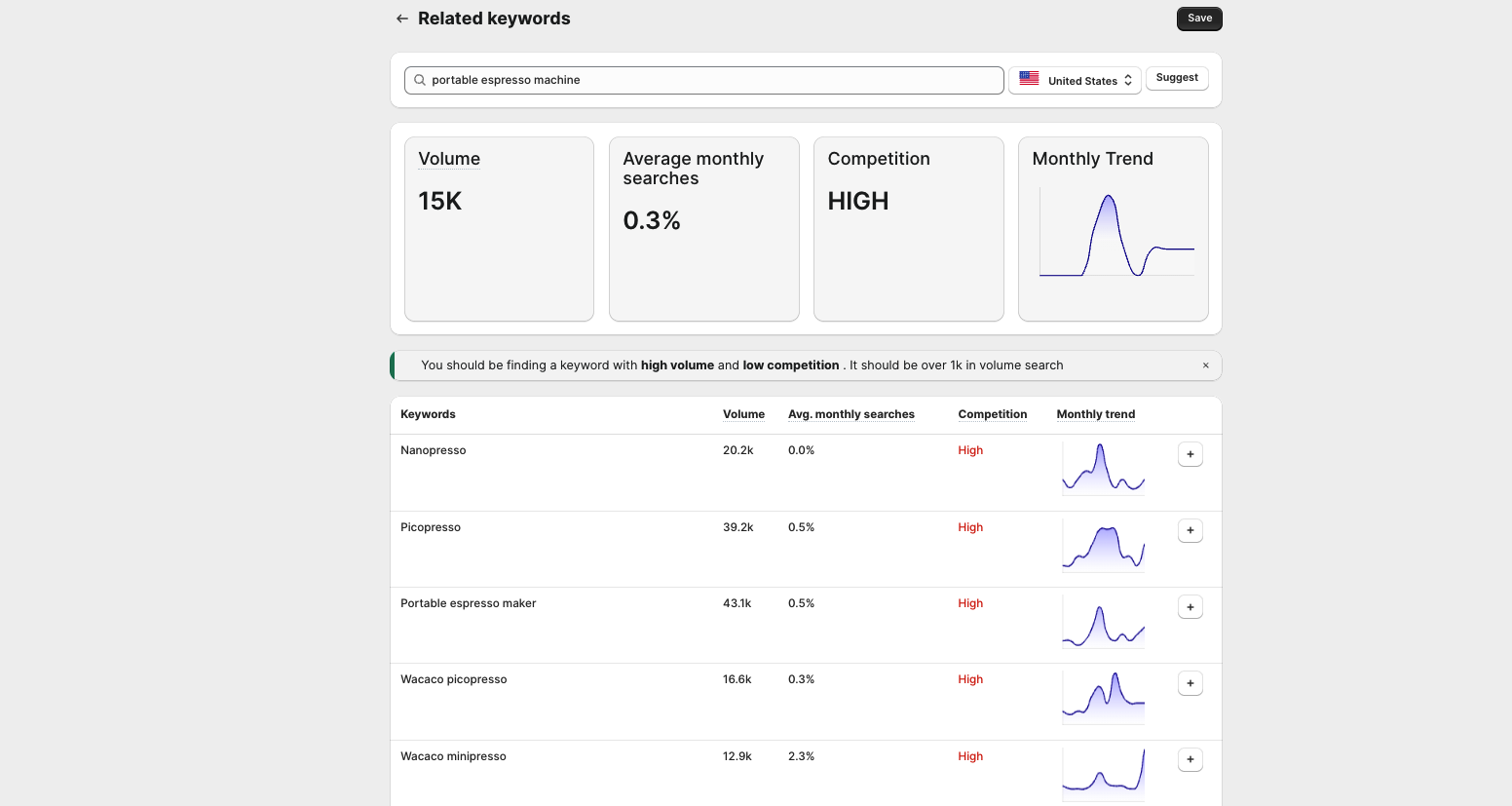Viewport: 1512px width, 806px height.
Task: Add the Picopresso keyword with plus icon
Action: click(1190, 530)
